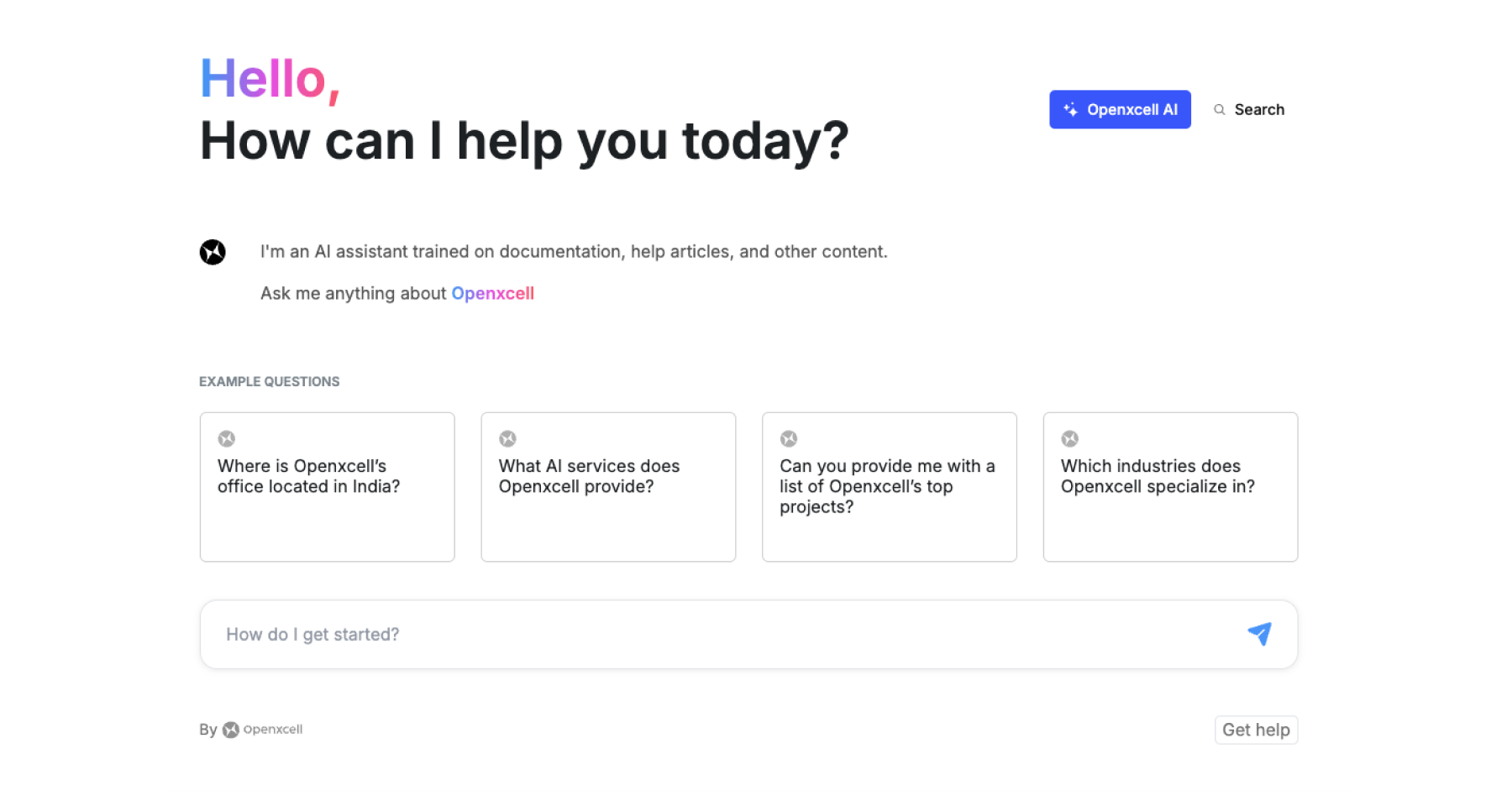Choose the 'list of Openxcell's top projects' question

890,487
